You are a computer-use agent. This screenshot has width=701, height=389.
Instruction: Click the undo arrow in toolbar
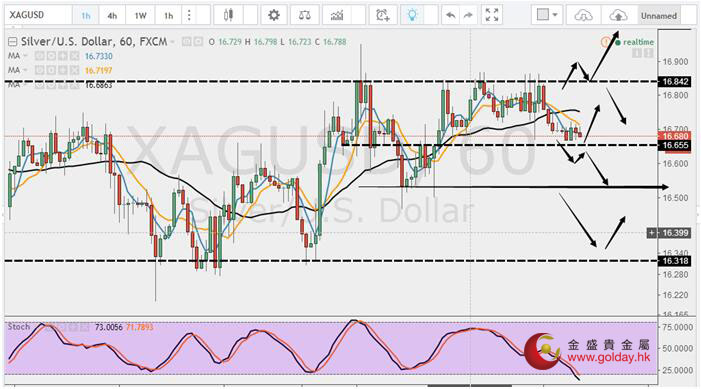coord(451,16)
